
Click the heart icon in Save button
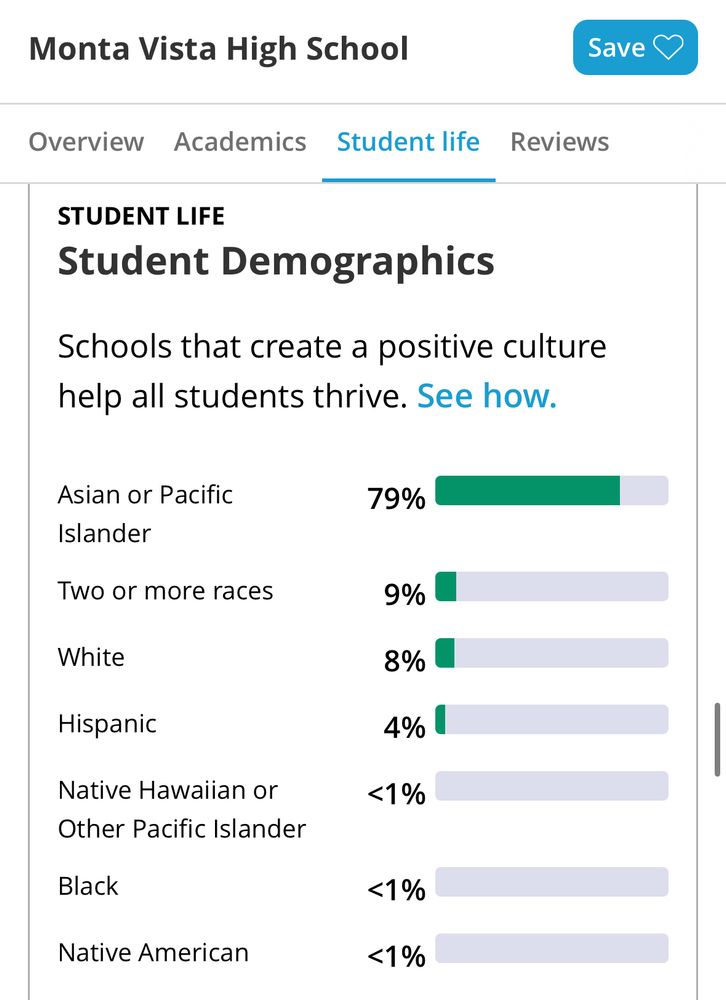pos(668,47)
